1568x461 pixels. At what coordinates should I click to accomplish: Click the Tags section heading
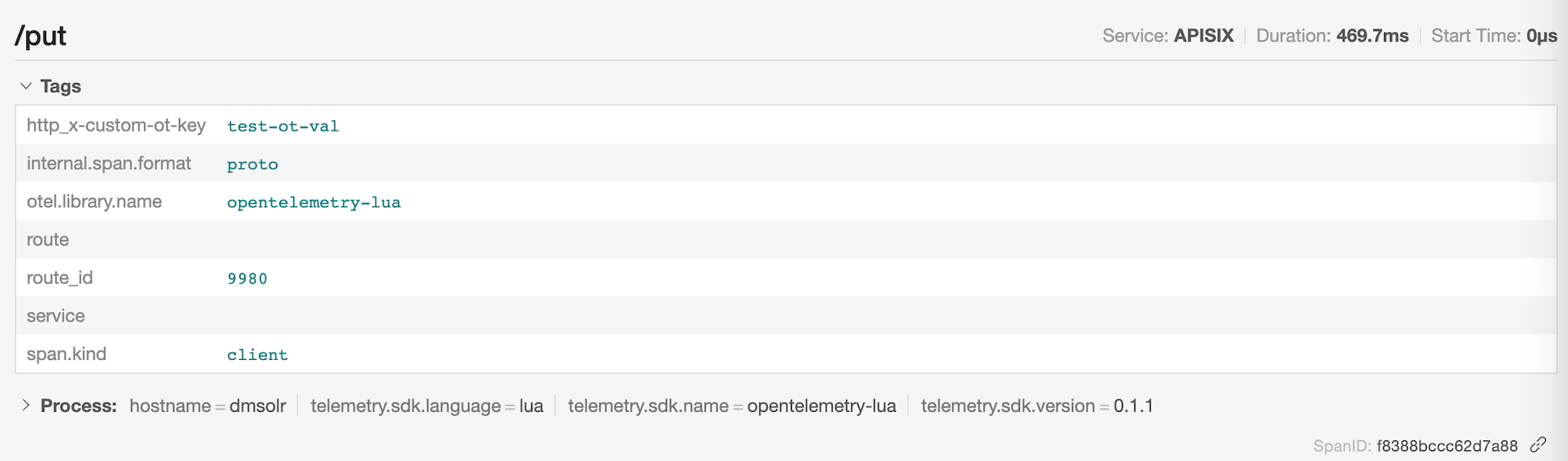pos(61,86)
